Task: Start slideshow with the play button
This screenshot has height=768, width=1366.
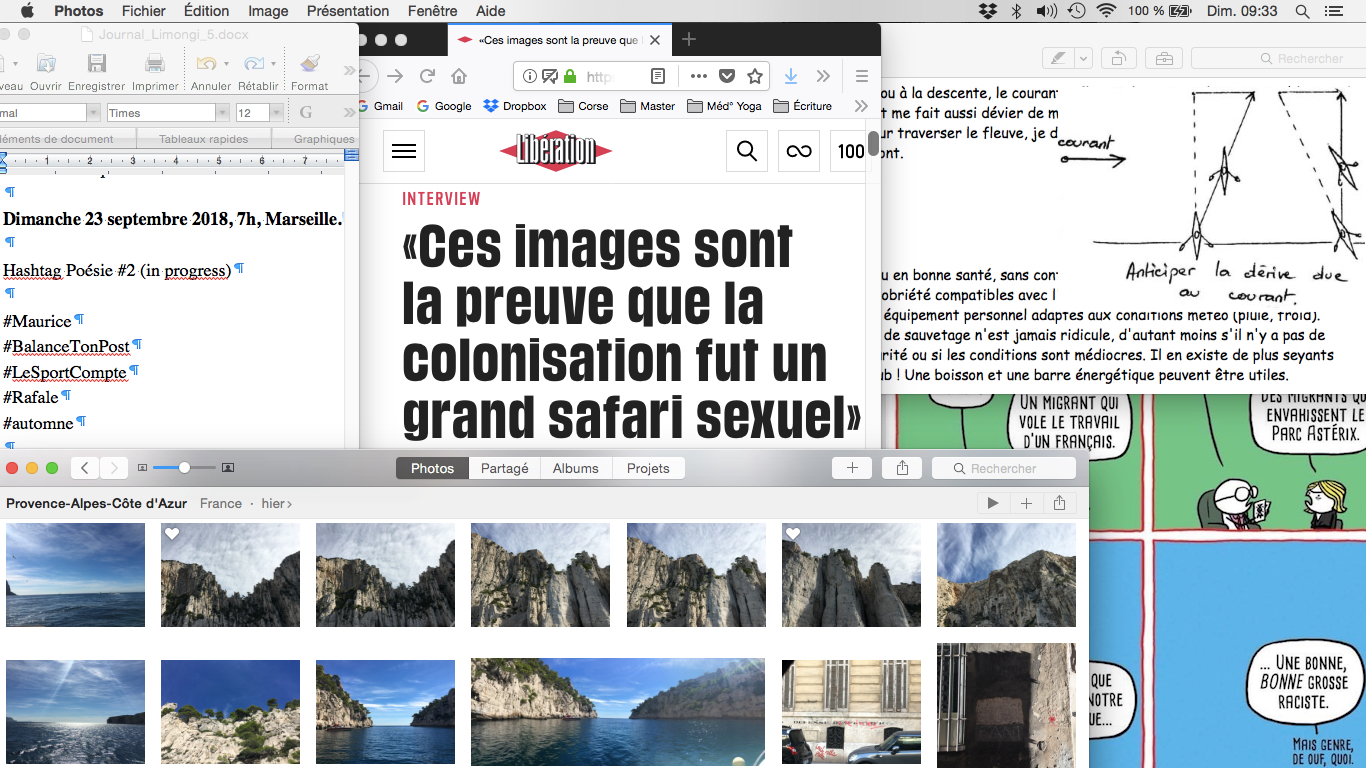Action: tap(993, 503)
